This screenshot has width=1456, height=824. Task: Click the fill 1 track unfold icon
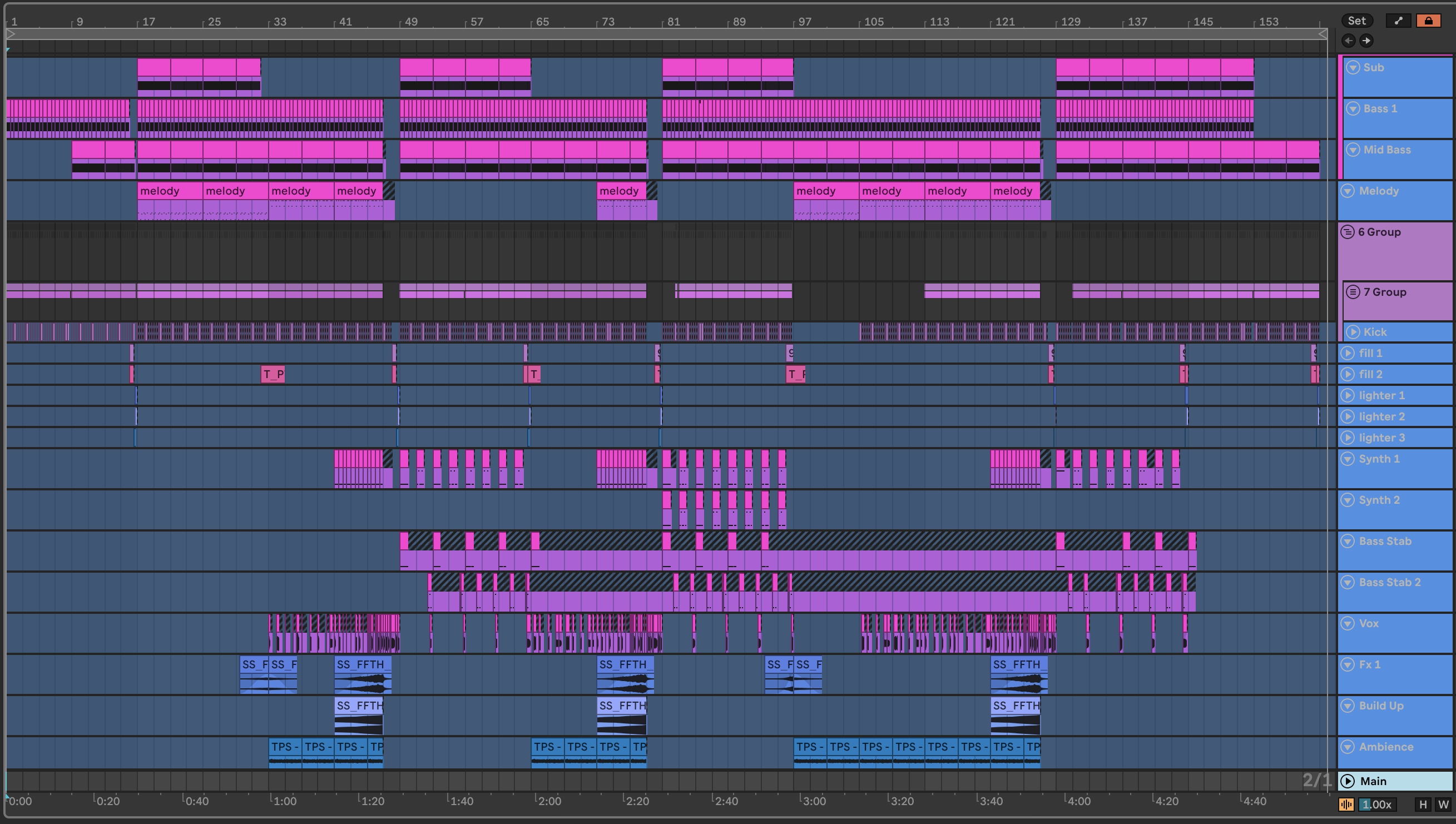tap(1348, 353)
